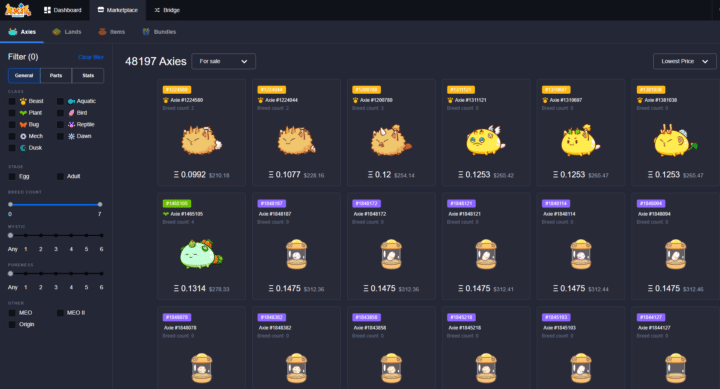Click the green #1465105 plant badge
The width and height of the screenshot is (720, 389).
(x=177, y=203)
